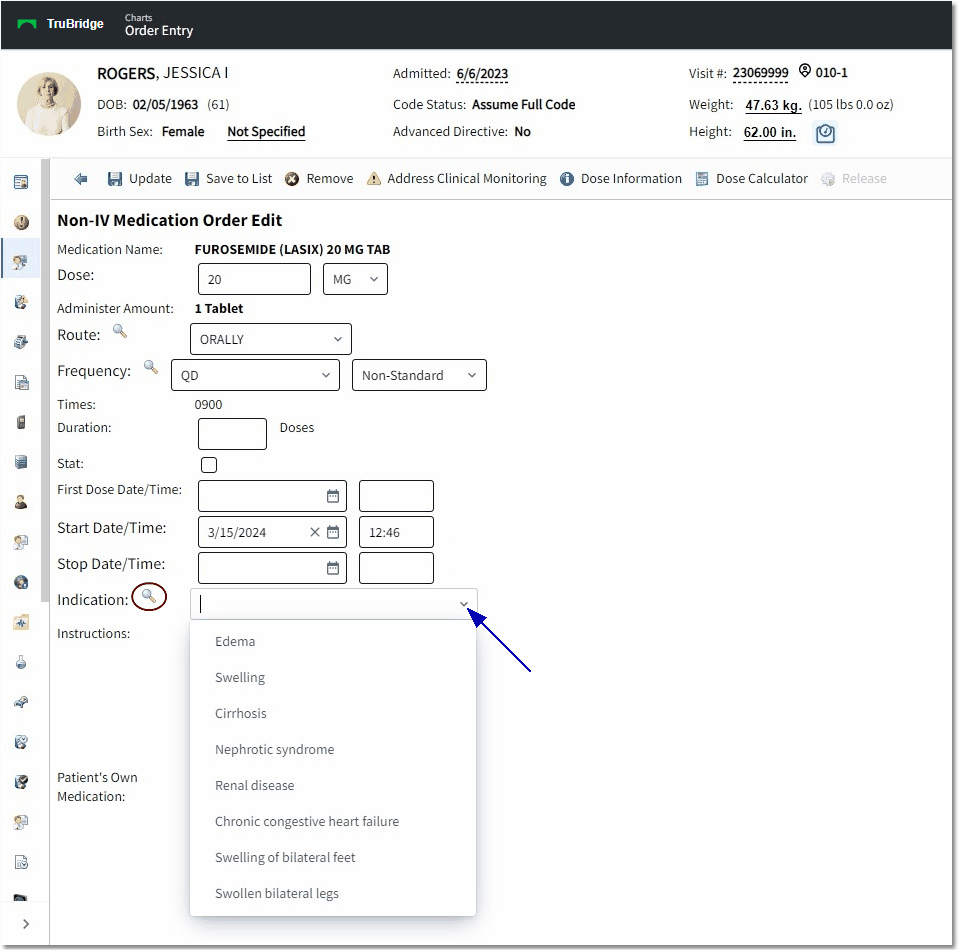Click the sidebar single person icon
The image size is (959, 952).
tap(21, 502)
